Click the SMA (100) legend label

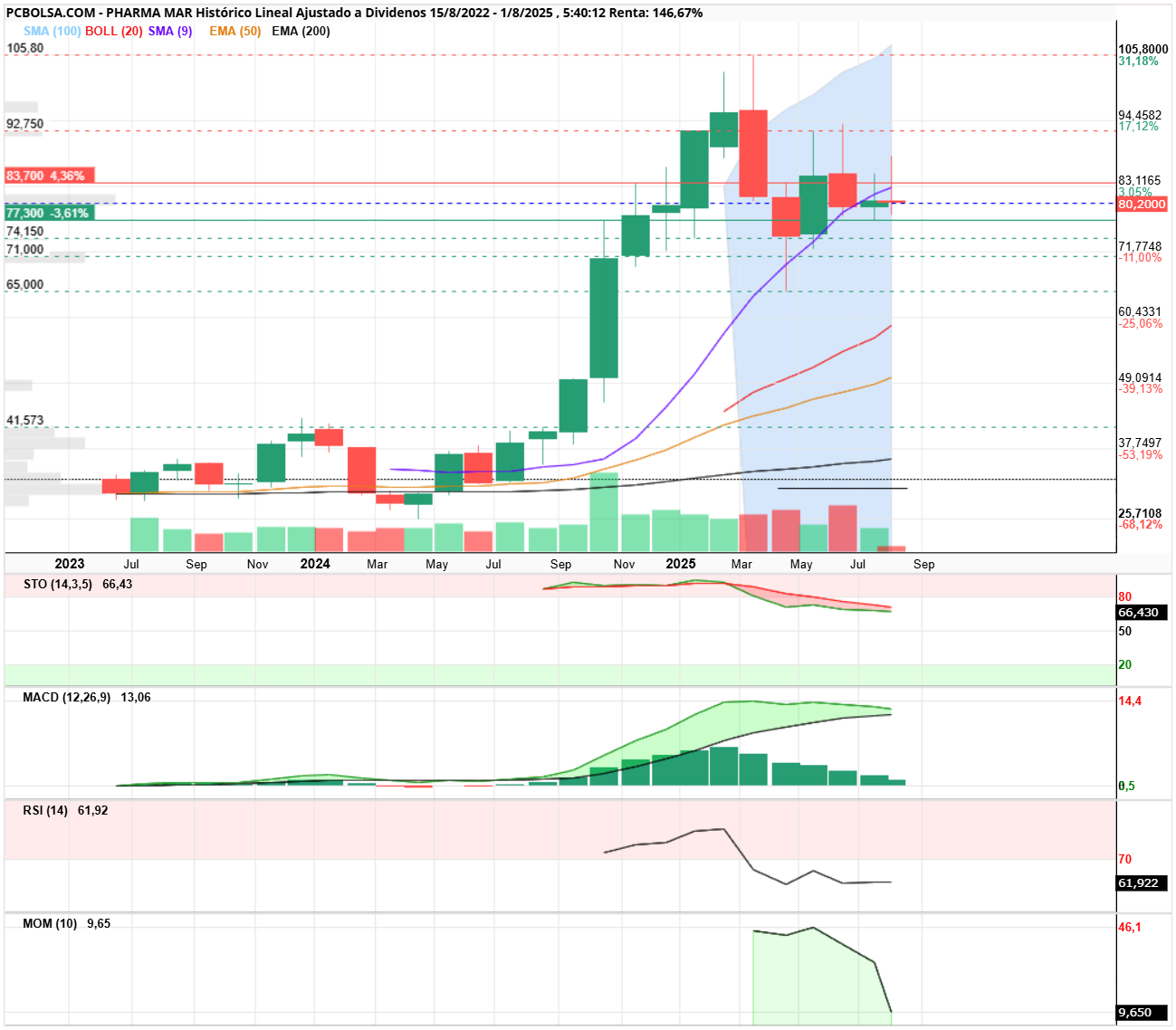(x=53, y=31)
